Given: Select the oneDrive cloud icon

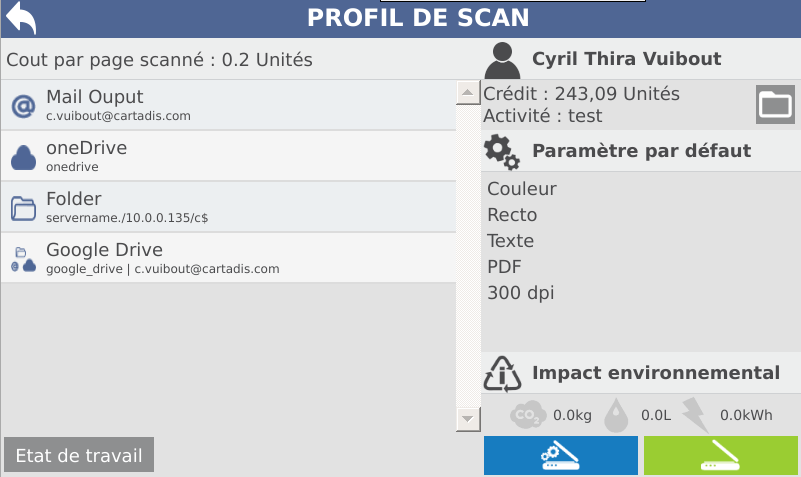Looking at the screenshot, I should click(x=23, y=157).
